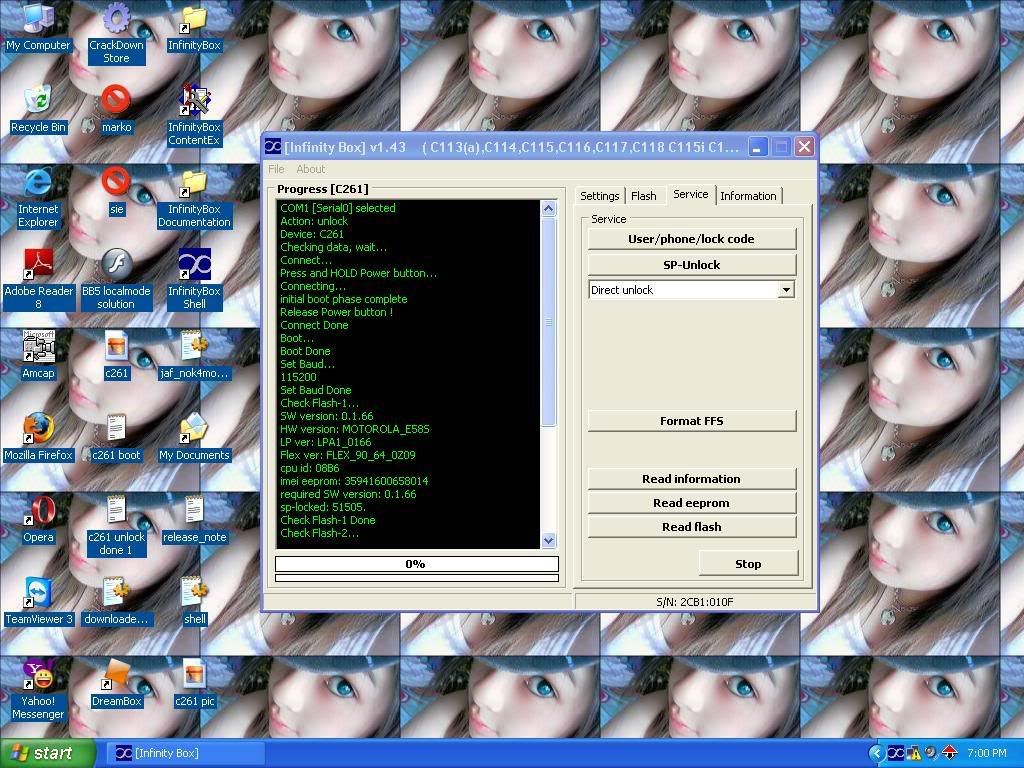
Task: Click the log scrollbar up arrow
Action: tap(549, 208)
